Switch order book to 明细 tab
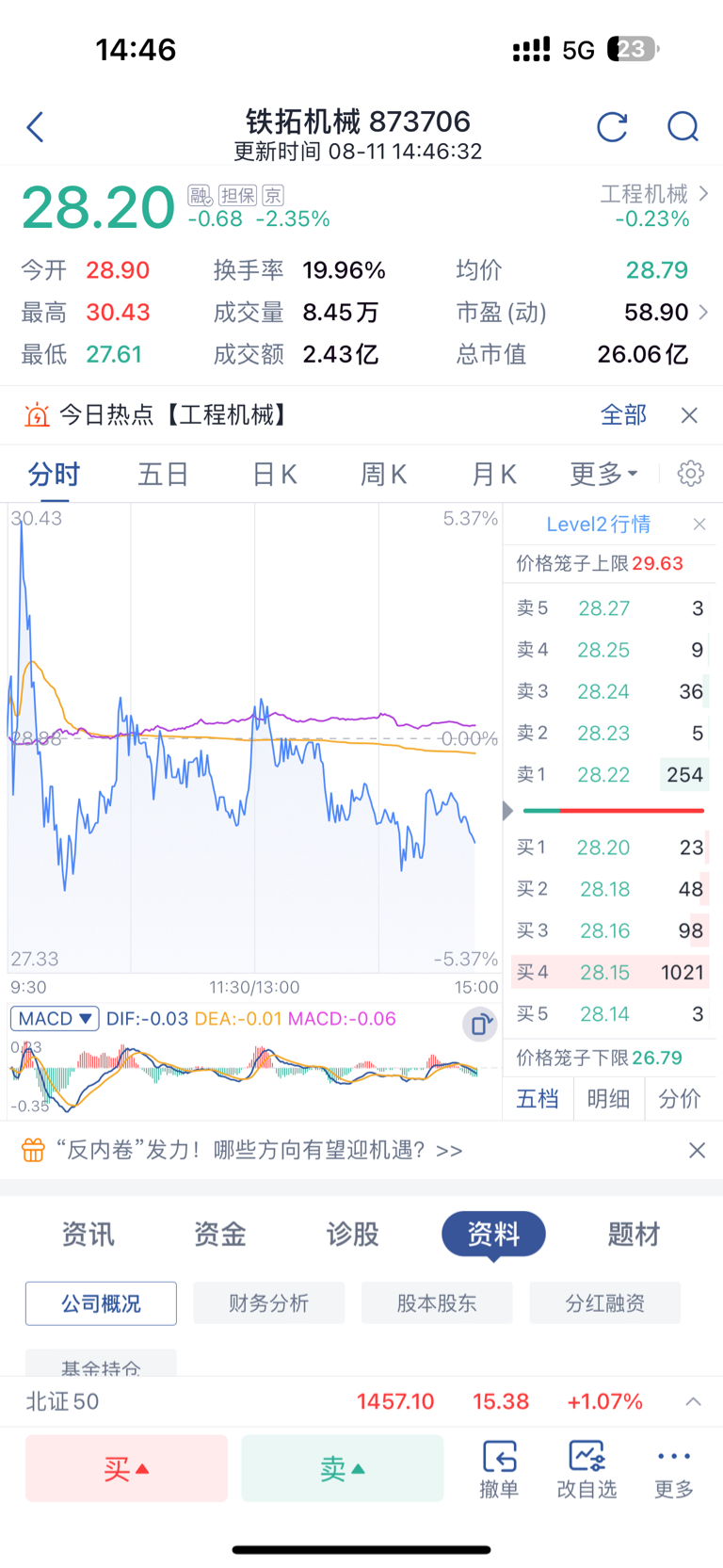This screenshot has height=1568, width=723. point(608,1098)
